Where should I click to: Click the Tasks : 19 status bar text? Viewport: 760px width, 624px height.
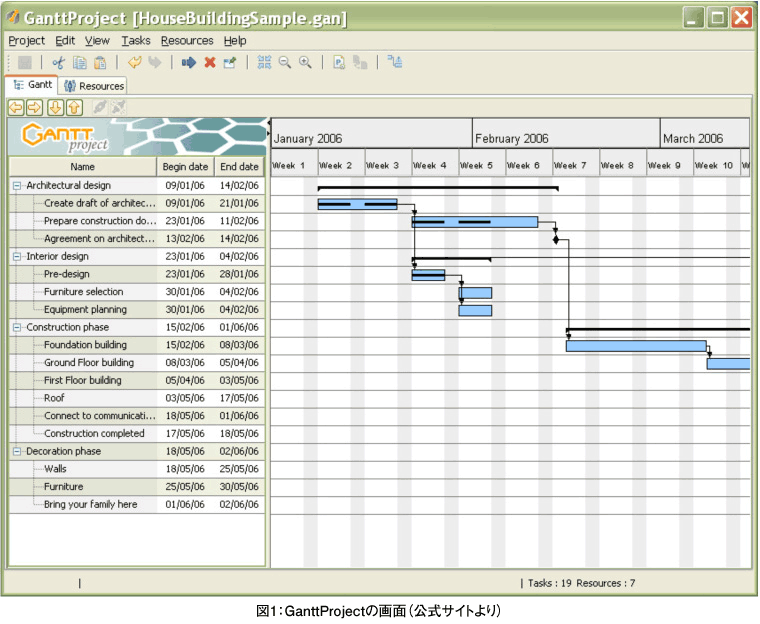click(x=550, y=583)
